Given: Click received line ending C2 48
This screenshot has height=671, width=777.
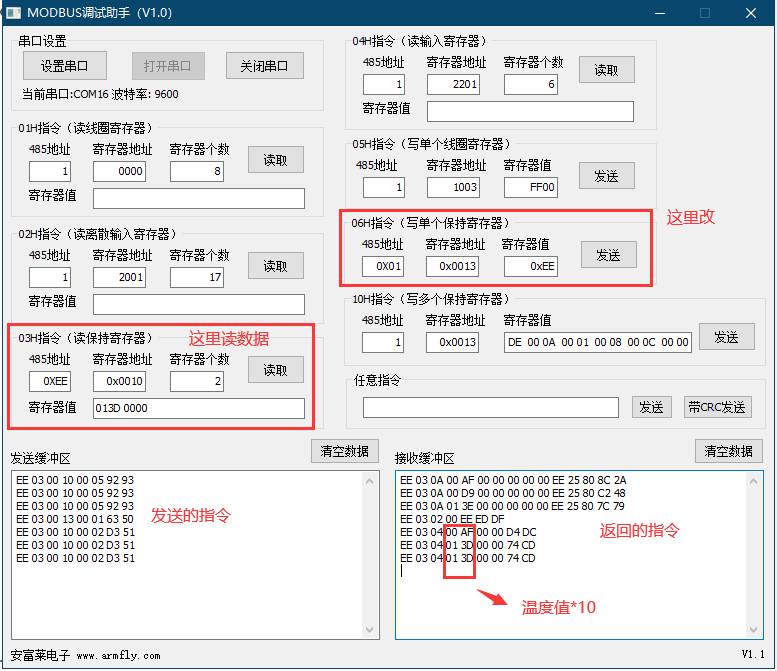Looking at the screenshot, I should point(512,493).
